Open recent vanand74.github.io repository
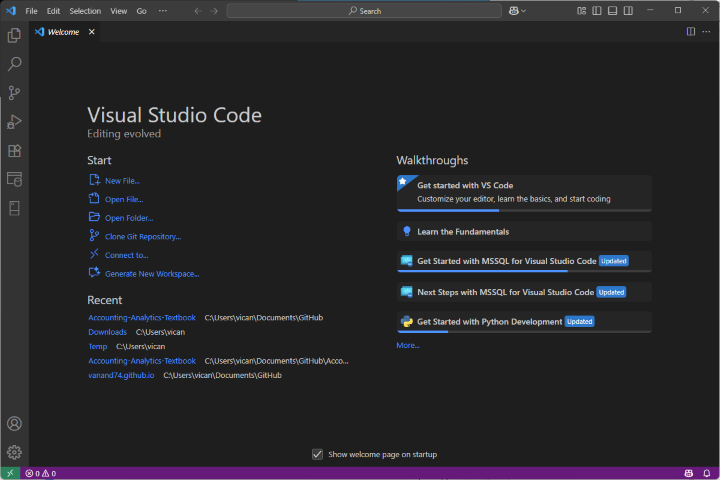 [x=121, y=375]
